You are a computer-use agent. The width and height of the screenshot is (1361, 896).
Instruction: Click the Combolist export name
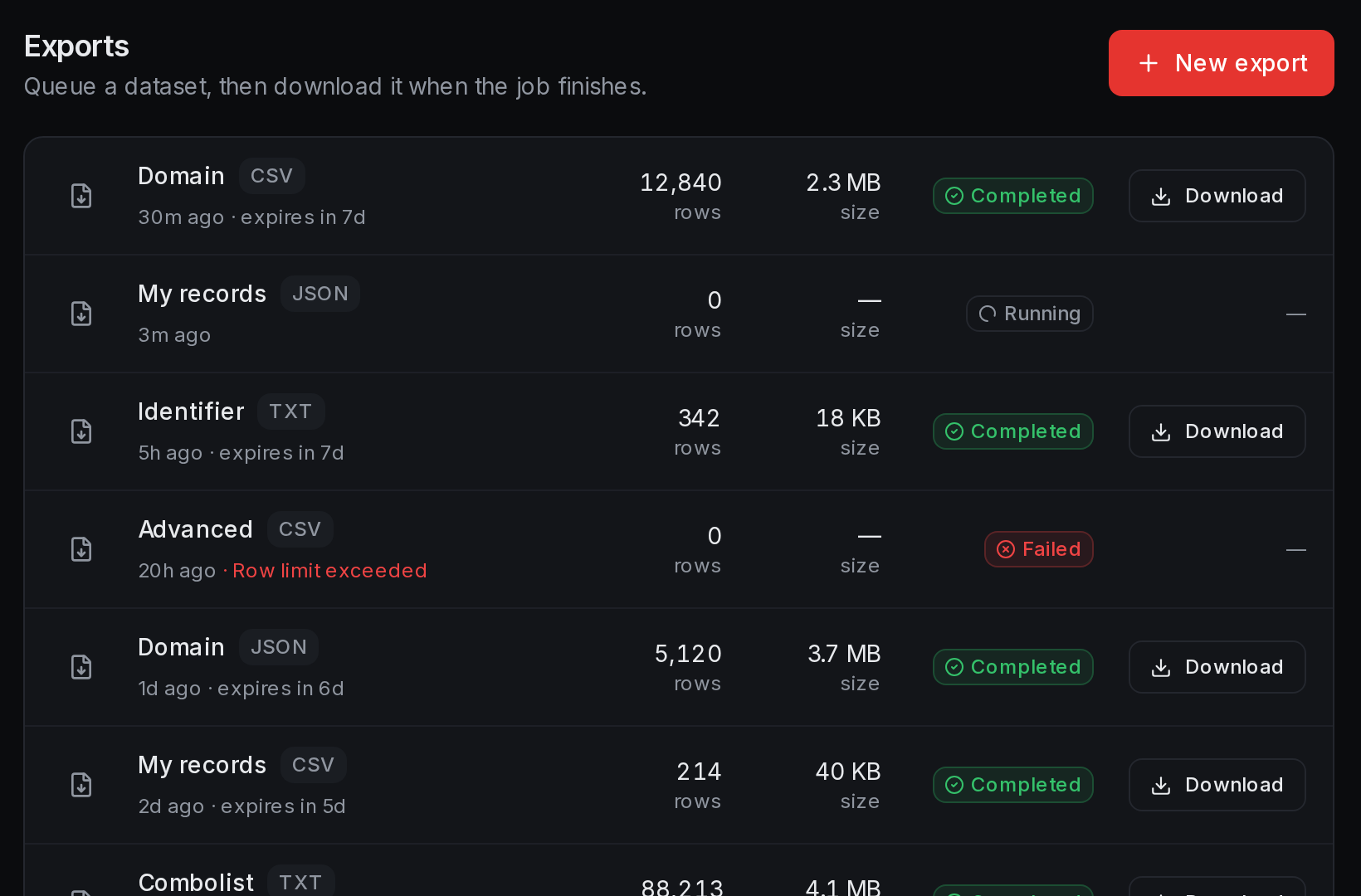pyautogui.click(x=196, y=883)
